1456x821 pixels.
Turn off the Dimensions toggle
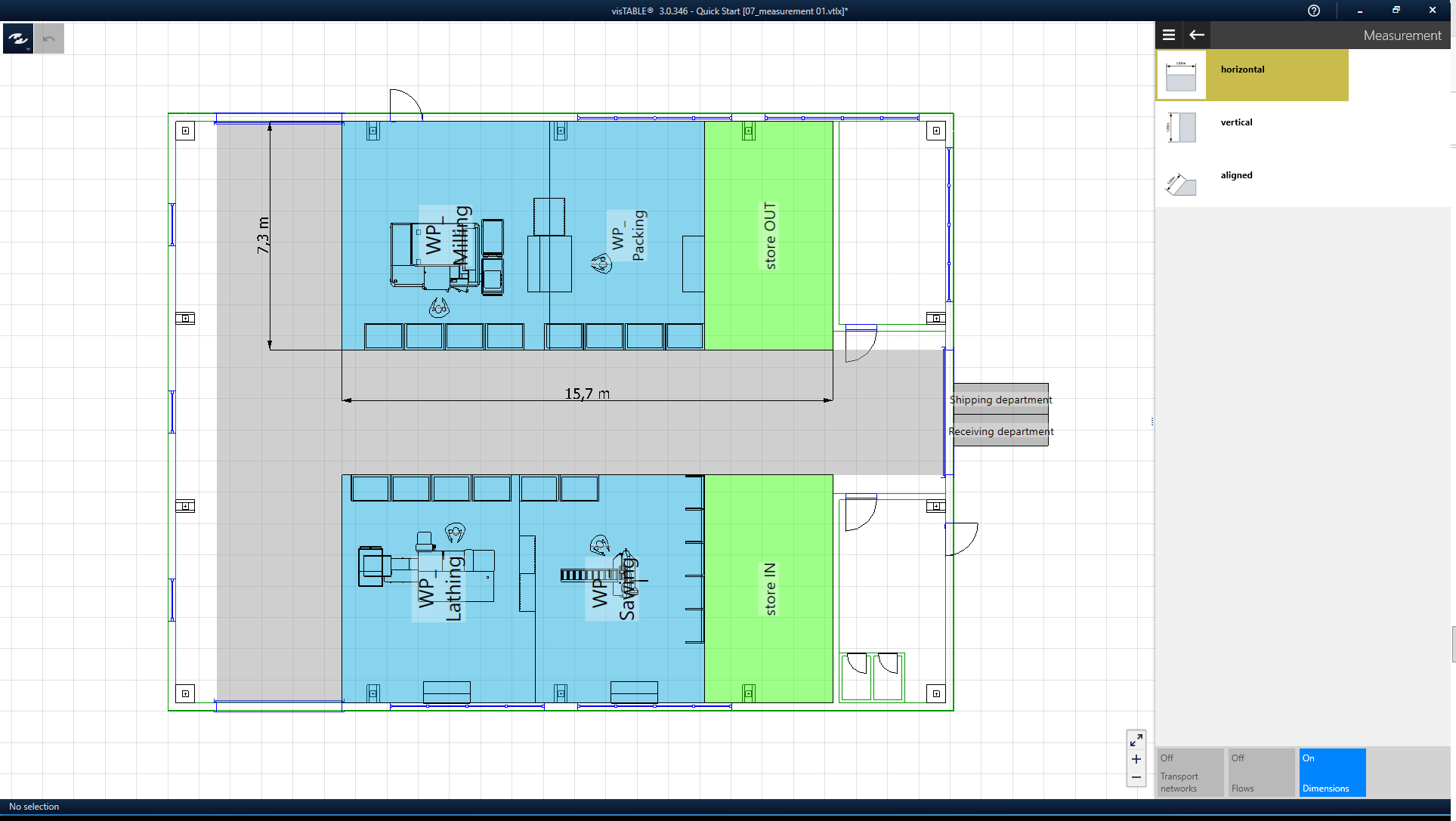point(1332,773)
